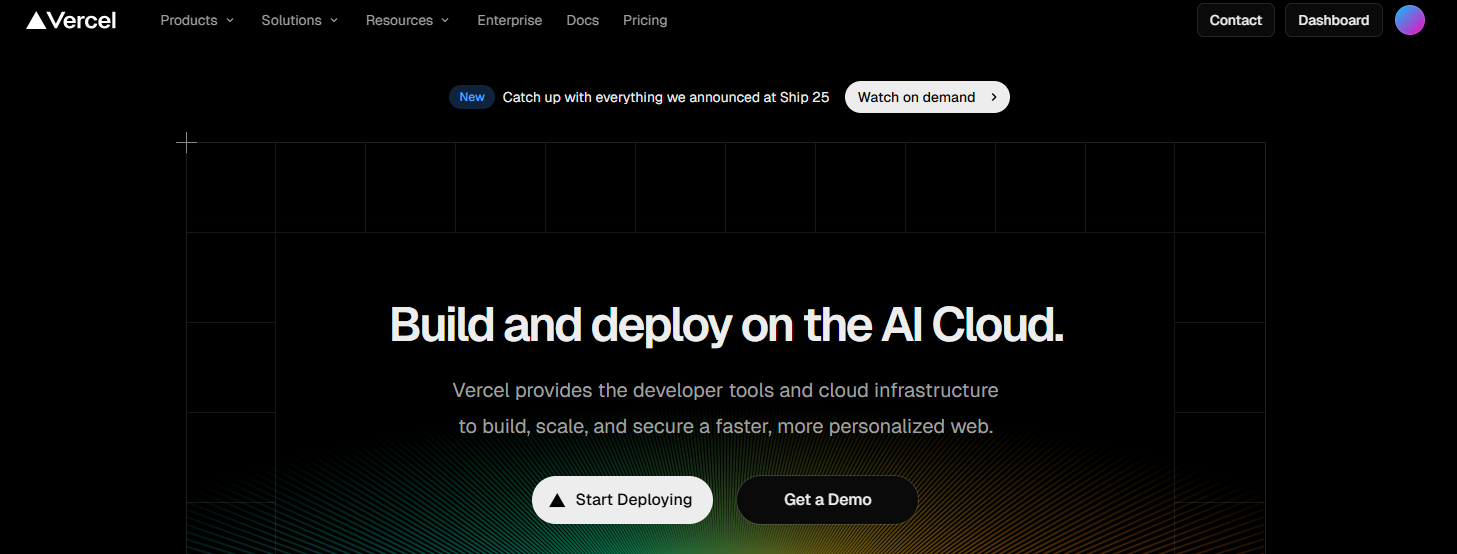This screenshot has width=1457, height=554.
Task: Open the user avatar menu
Action: click(x=1410, y=20)
